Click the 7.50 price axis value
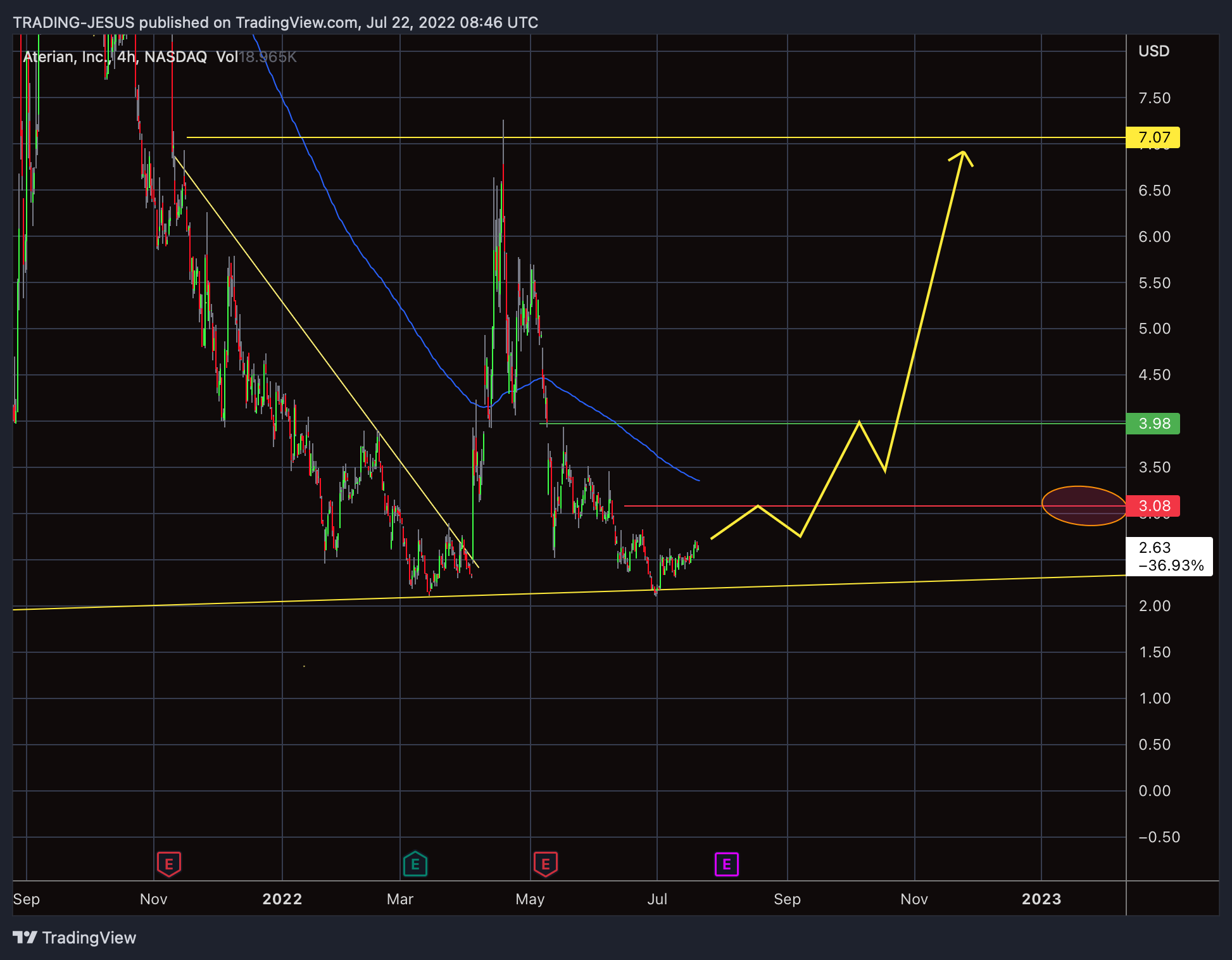The image size is (1232, 960). [x=1155, y=98]
